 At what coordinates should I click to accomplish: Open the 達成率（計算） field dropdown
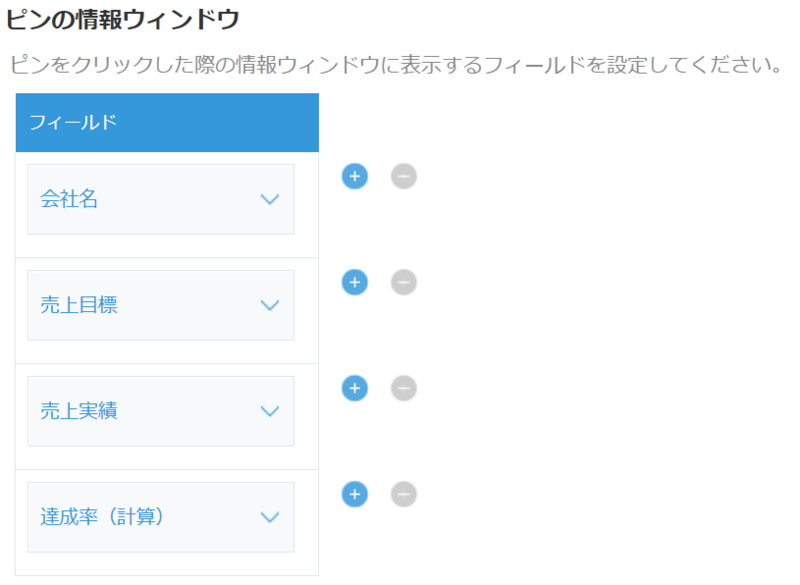[160, 517]
